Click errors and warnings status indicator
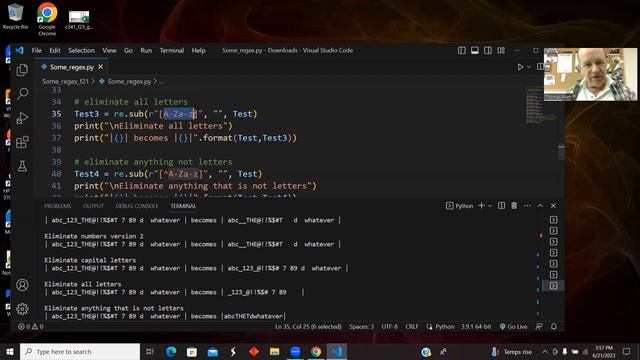Viewport: 640px width, 360px height. tap(31, 327)
